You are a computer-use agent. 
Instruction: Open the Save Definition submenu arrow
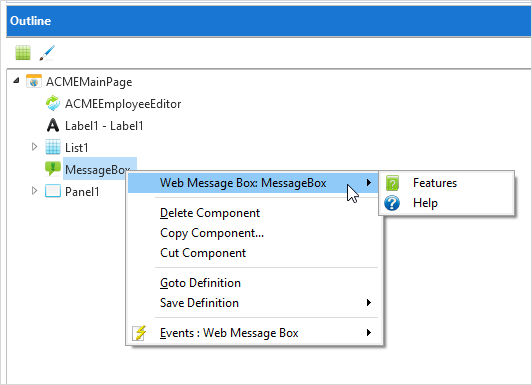(369, 303)
